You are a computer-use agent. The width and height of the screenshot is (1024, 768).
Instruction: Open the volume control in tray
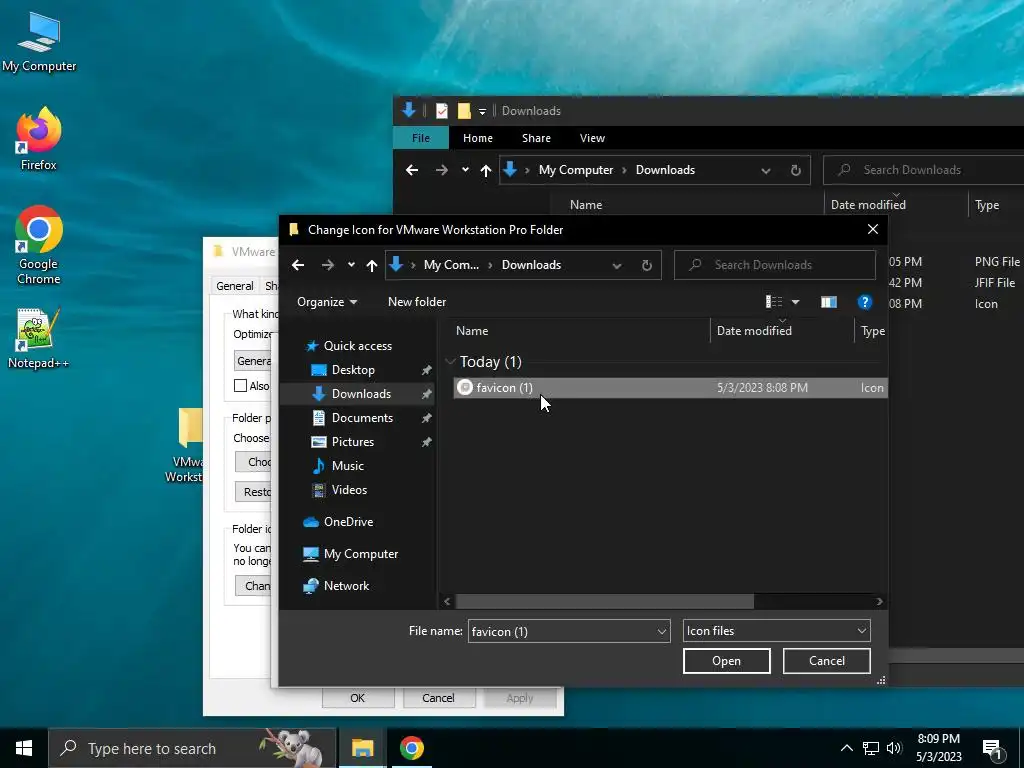894,748
